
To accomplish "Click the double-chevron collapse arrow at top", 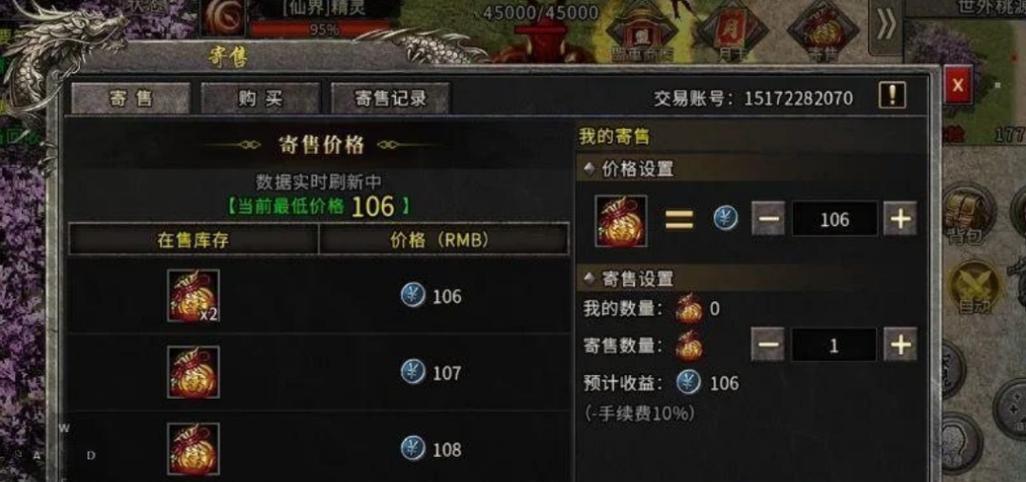I will pyautogui.click(x=886, y=26).
